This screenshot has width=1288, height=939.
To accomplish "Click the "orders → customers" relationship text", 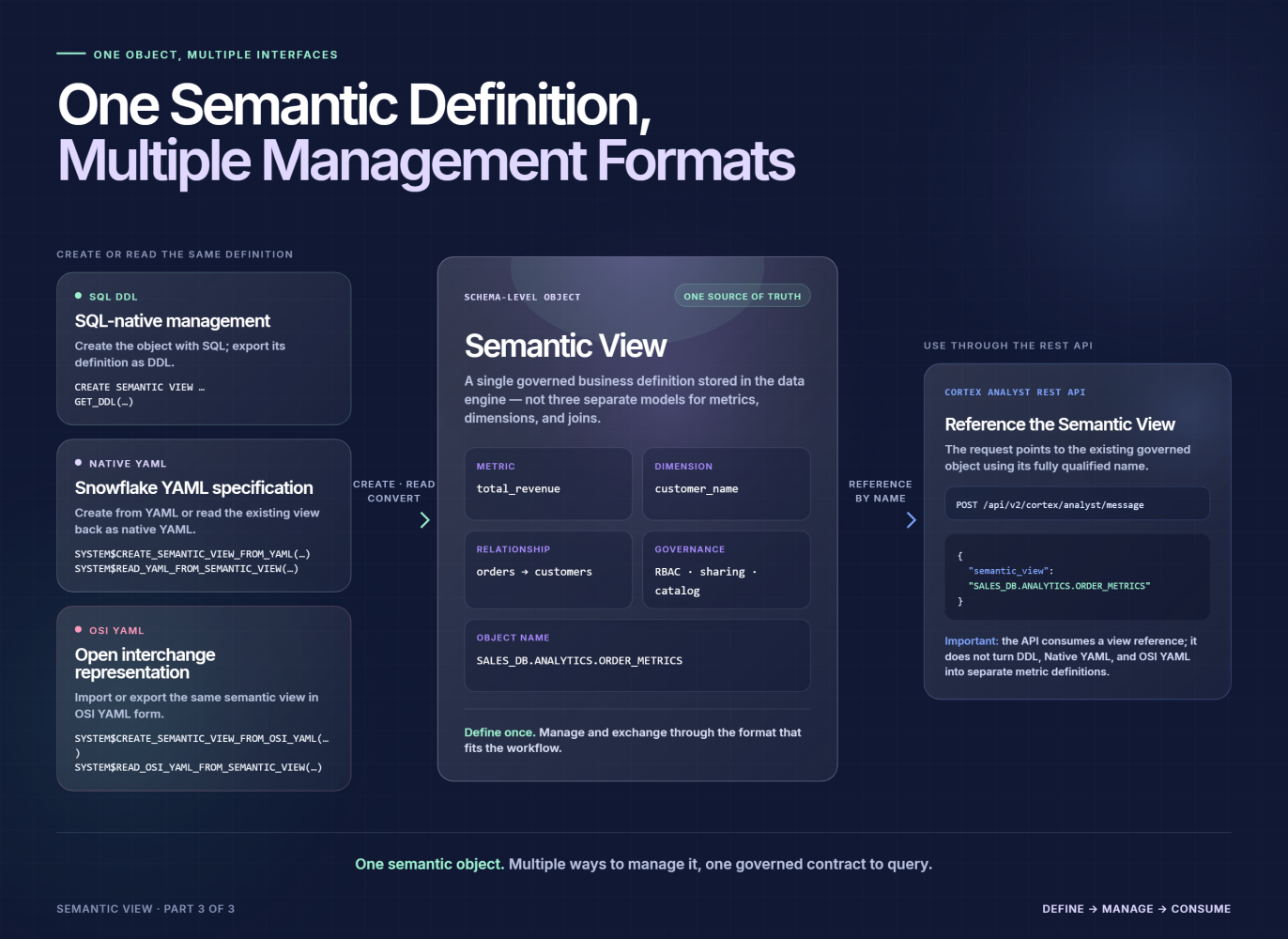I will [534, 572].
